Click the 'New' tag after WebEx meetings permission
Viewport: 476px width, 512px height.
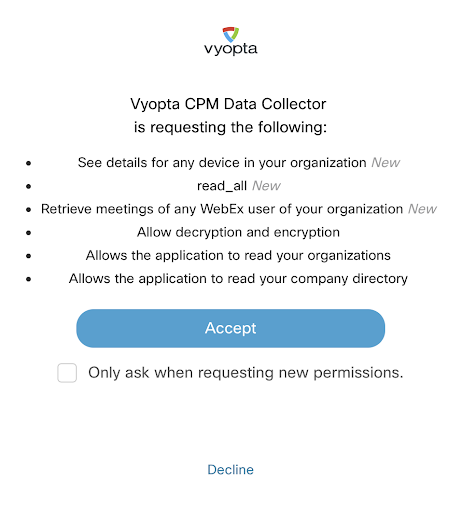coord(422,209)
